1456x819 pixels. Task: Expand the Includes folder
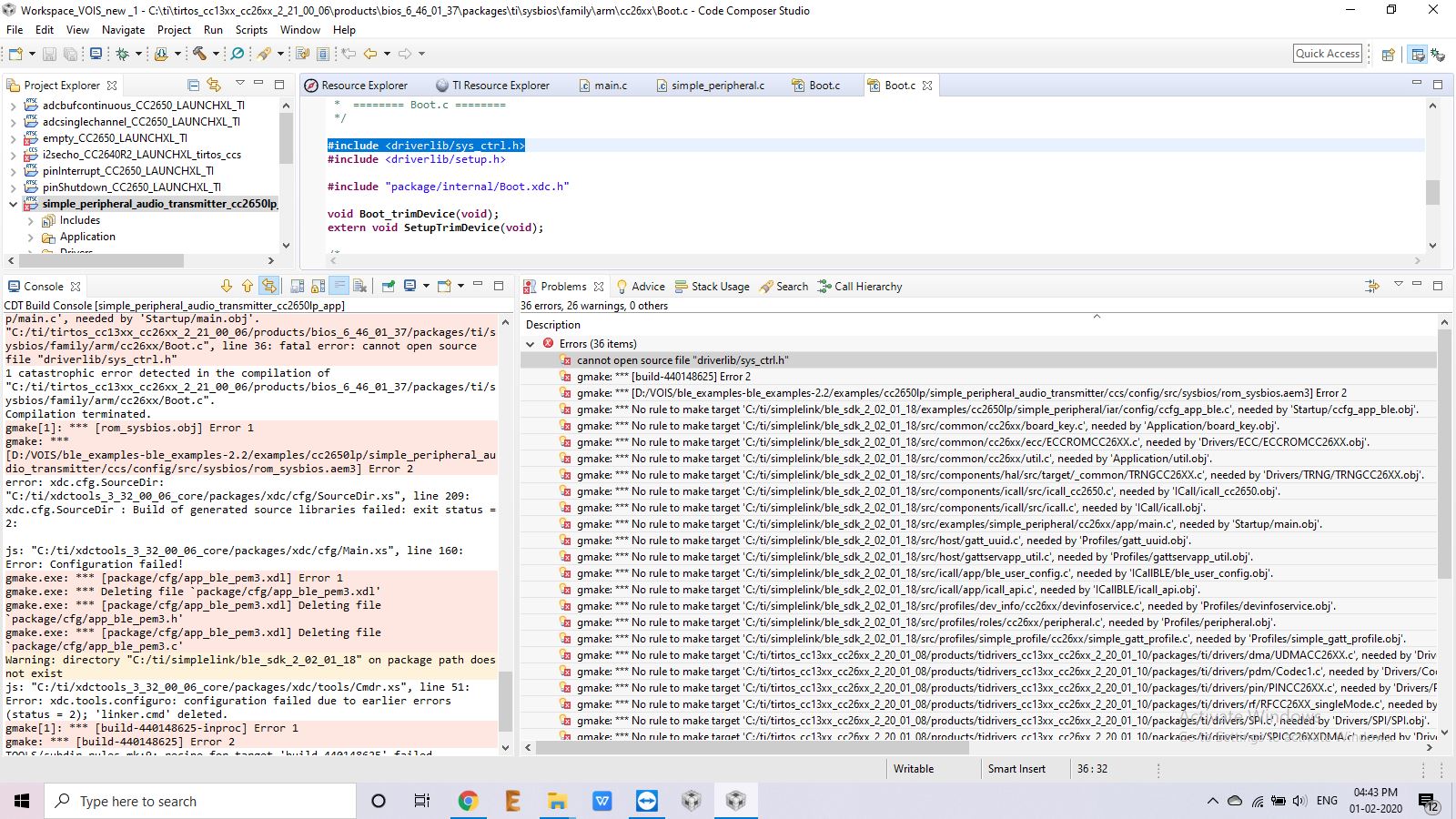(x=30, y=220)
